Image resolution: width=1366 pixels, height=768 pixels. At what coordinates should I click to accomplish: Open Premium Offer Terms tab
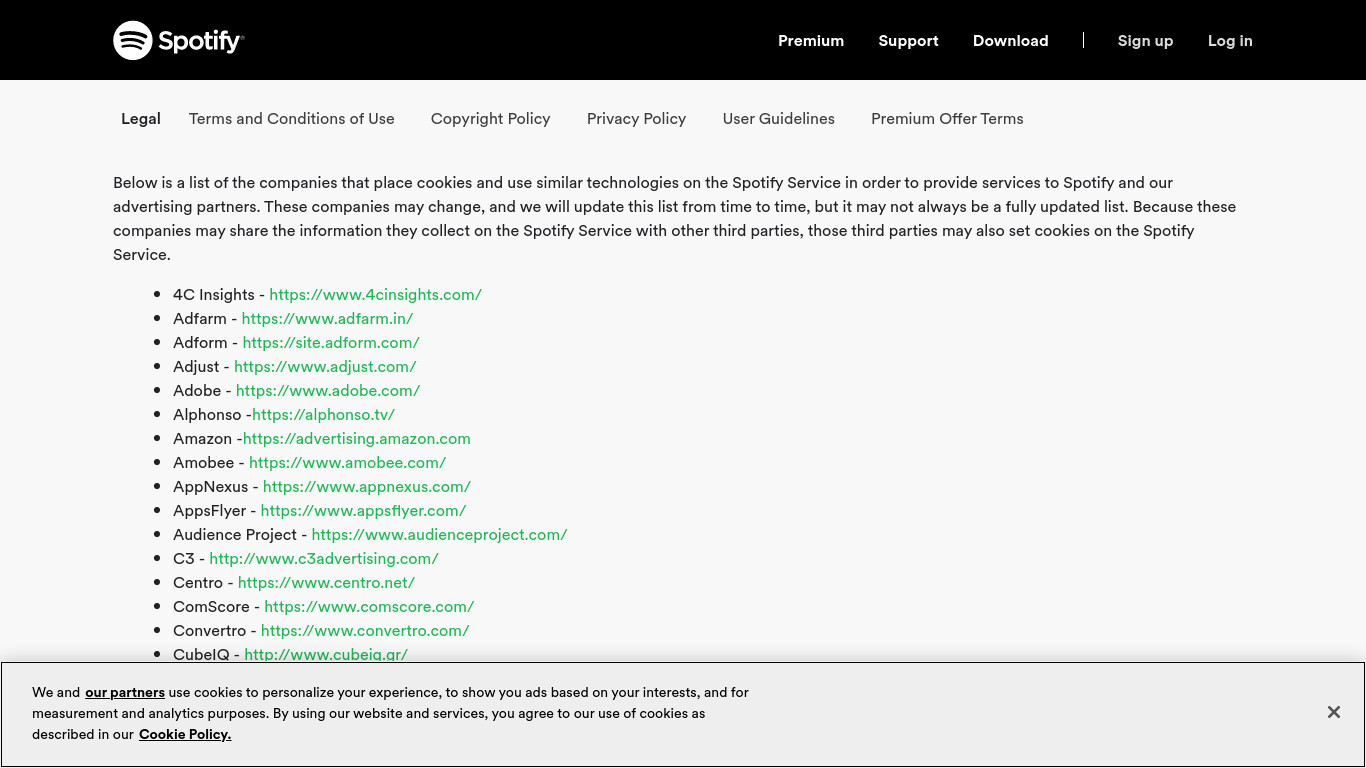pyautogui.click(x=947, y=118)
